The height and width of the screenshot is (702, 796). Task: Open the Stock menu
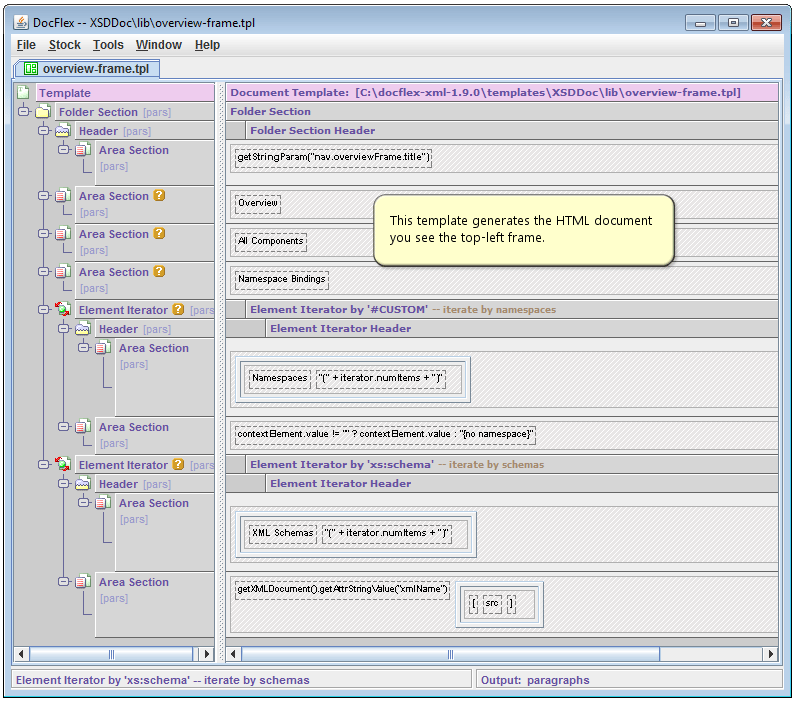click(64, 45)
